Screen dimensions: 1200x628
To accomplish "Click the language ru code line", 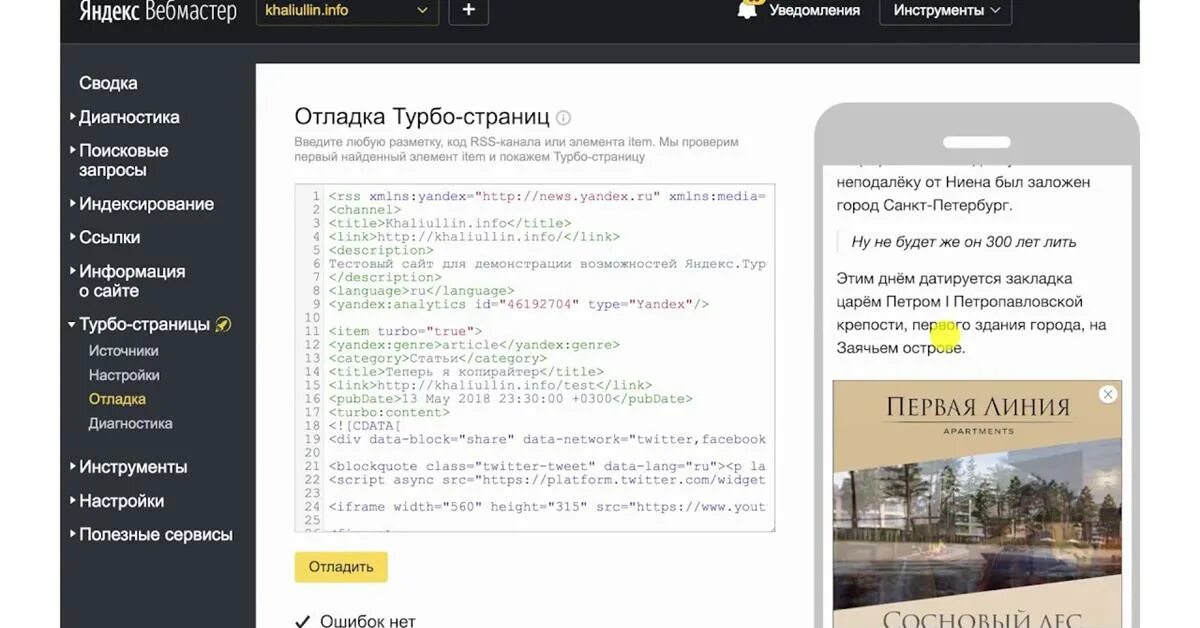I will pos(421,290).
